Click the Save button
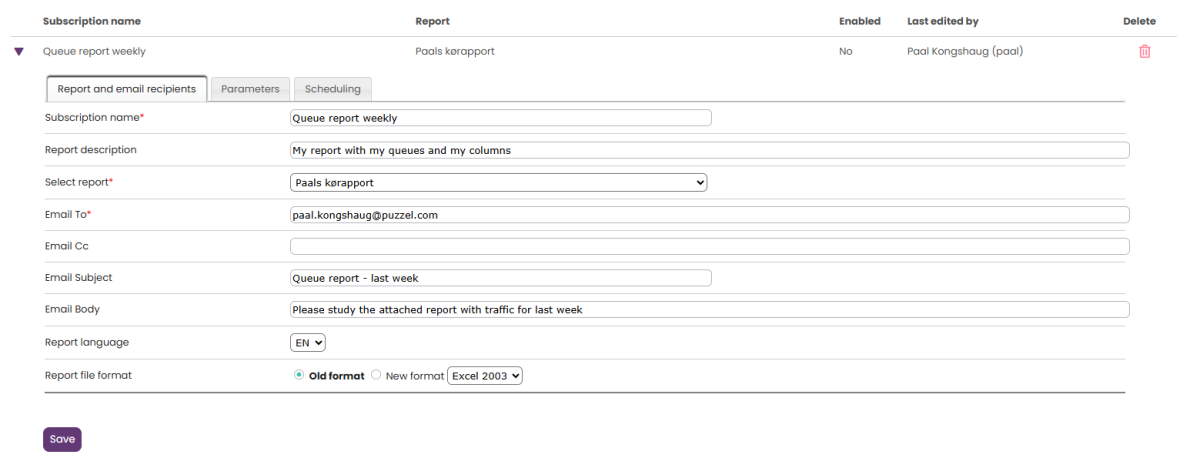The width and height of the screenshot is (1200, 458). click(x=62, y=439)
